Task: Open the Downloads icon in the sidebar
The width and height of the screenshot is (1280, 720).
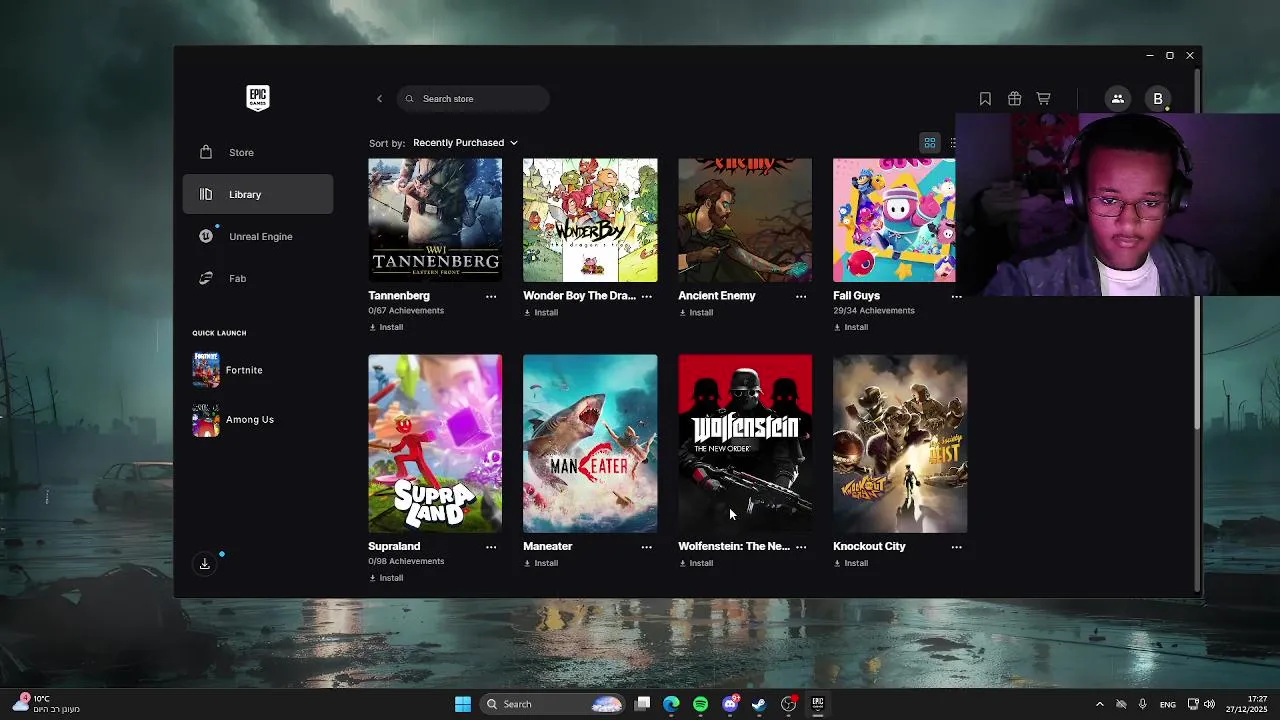Action: (204, 564)
